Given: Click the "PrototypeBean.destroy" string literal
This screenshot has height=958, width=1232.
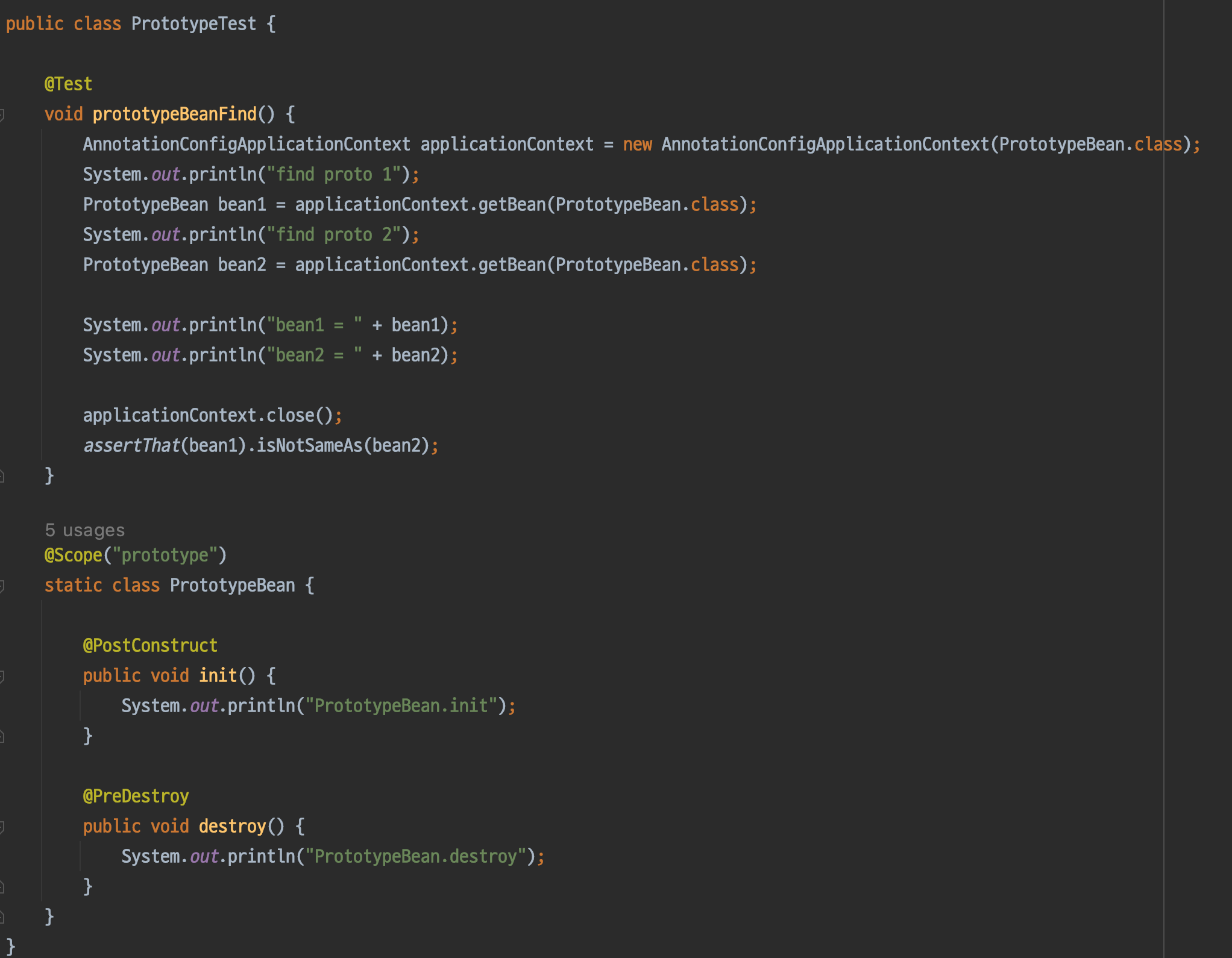Looking at the screenshot, I should pos(415,857).
